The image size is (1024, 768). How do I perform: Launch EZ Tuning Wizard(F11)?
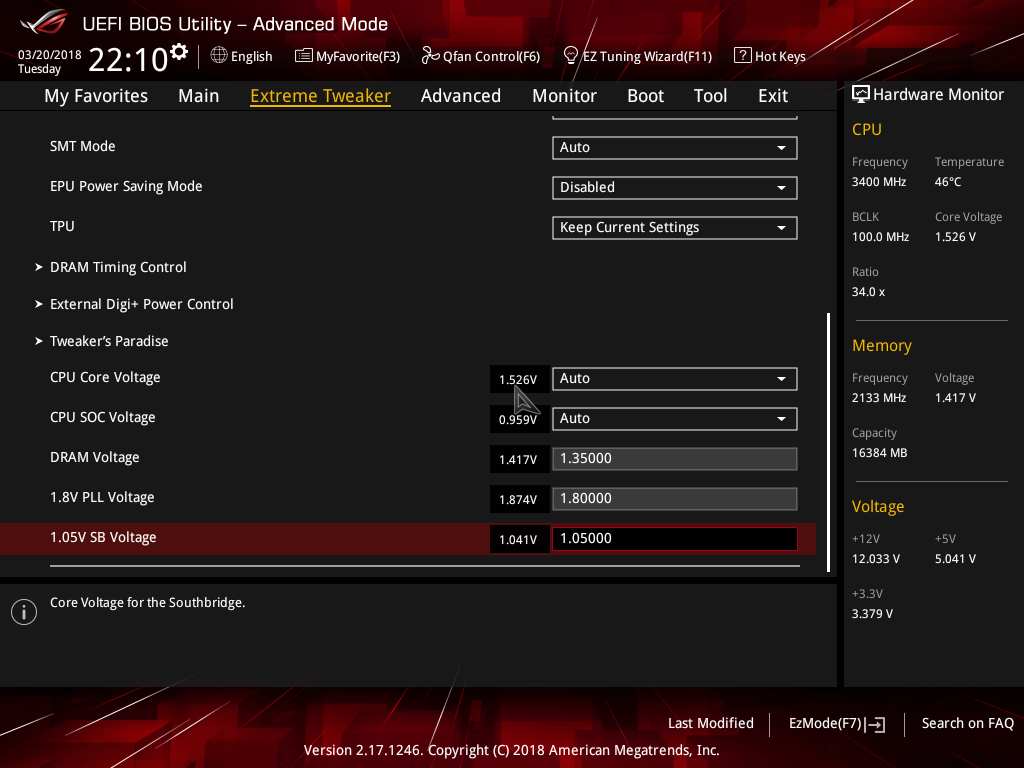point(637,56)
